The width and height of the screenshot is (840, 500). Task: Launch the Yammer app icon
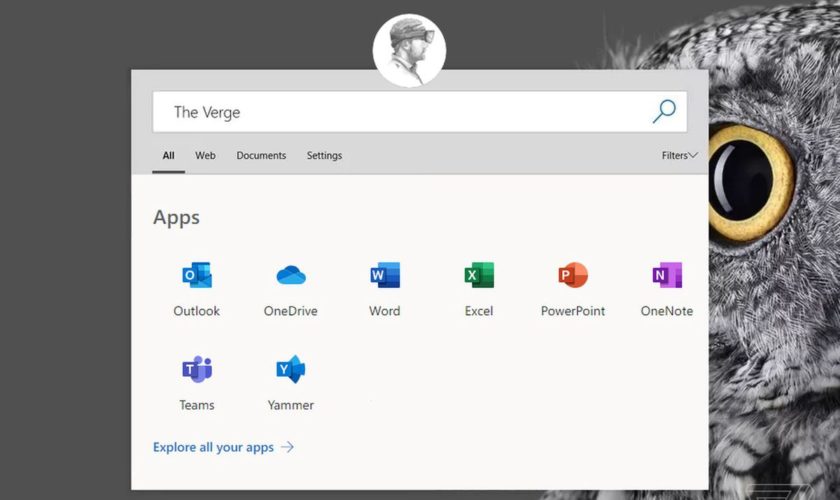(291, 370)
